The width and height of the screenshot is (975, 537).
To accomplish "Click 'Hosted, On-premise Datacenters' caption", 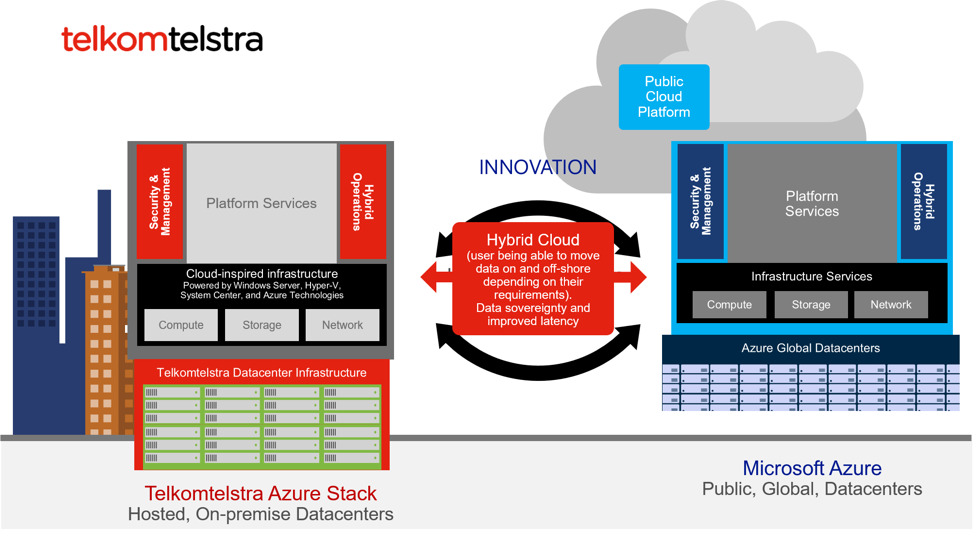I will (261, 515).
